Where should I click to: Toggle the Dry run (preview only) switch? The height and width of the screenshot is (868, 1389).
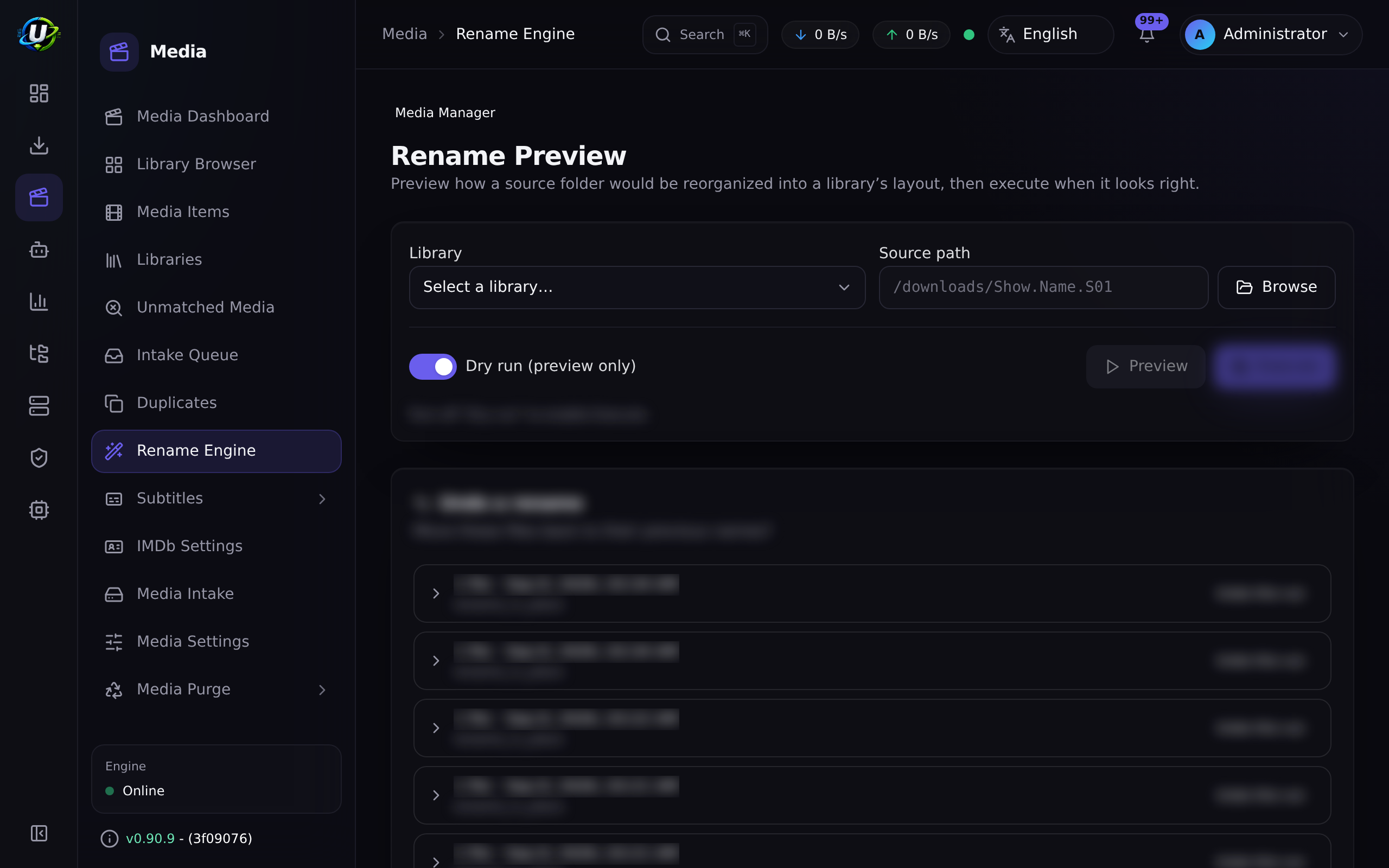tap(433, 366)
